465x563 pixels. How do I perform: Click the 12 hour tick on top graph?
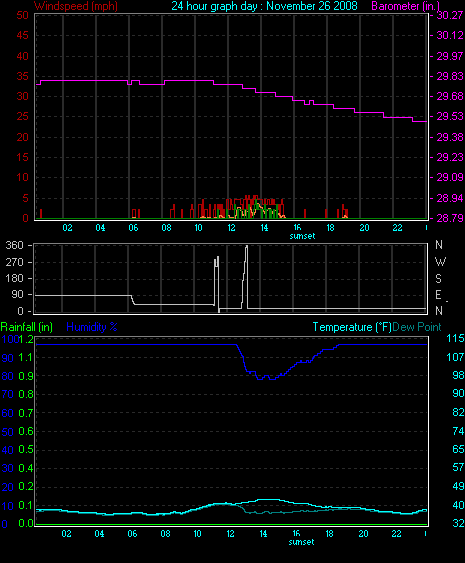(231, 228)
